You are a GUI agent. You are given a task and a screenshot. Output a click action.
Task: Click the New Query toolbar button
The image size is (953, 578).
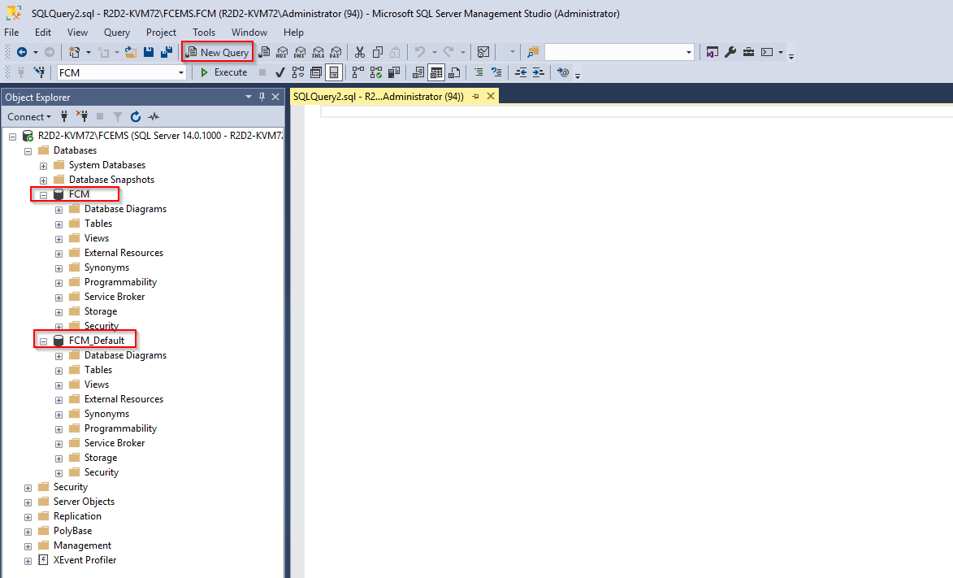tap(218, 52)
